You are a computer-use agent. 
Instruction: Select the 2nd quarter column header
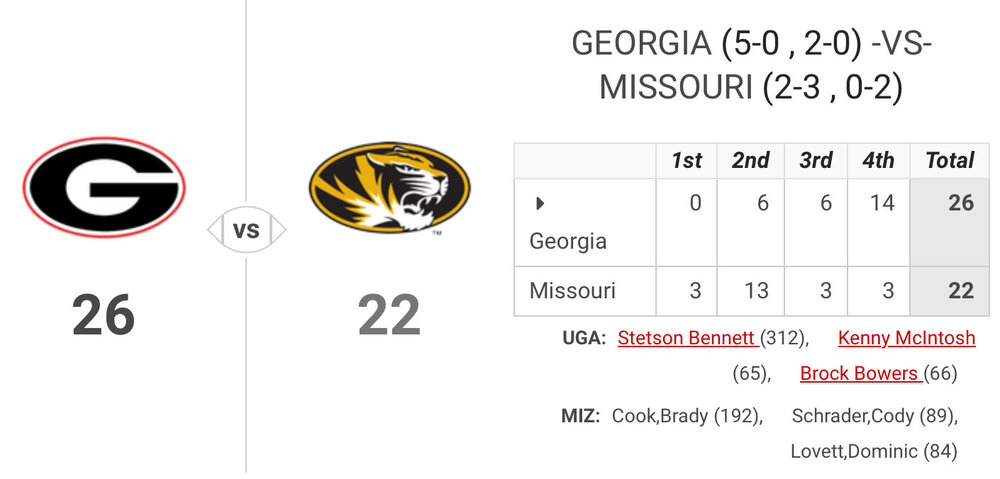[x=751, y=161]
